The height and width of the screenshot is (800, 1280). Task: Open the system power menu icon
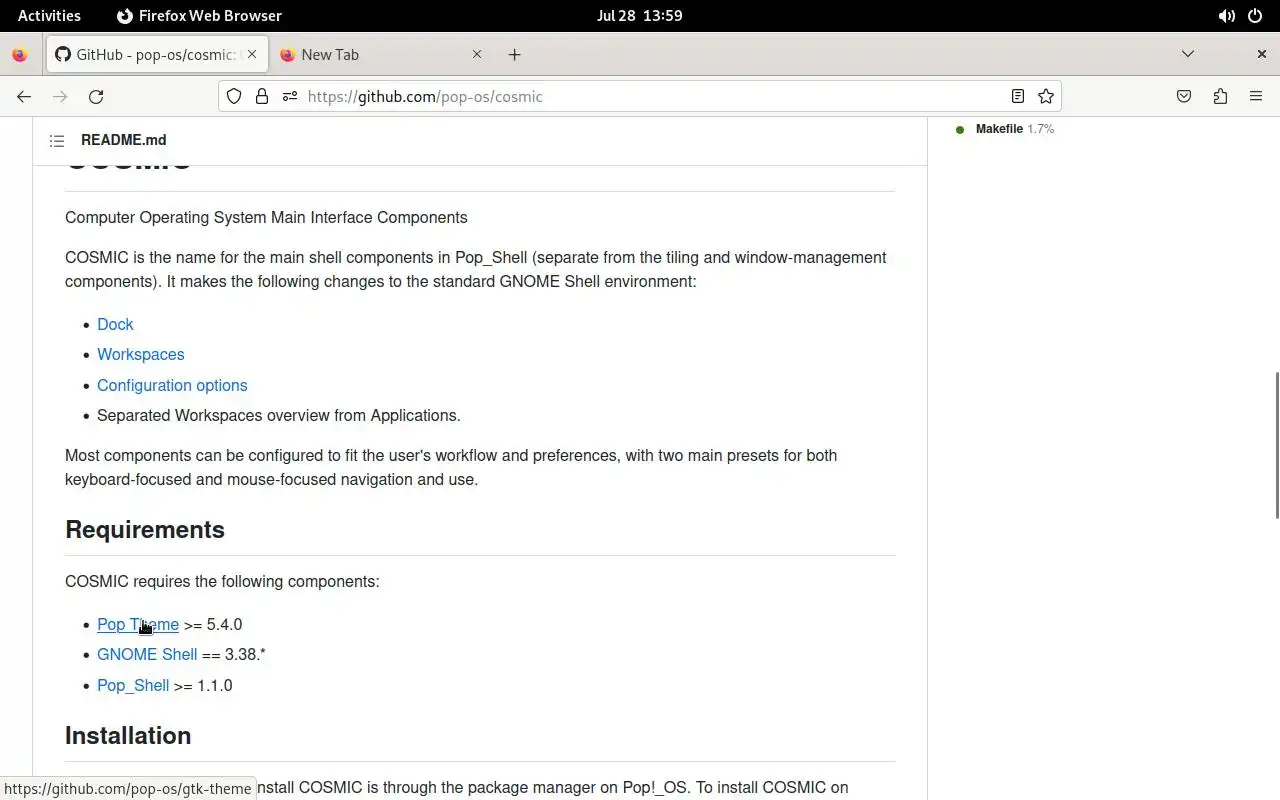(1256, 16)
